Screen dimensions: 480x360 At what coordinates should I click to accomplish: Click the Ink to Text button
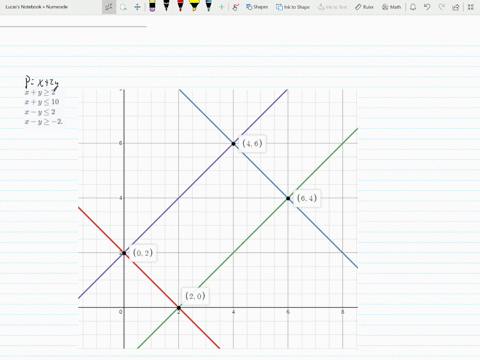pos(332,7)
